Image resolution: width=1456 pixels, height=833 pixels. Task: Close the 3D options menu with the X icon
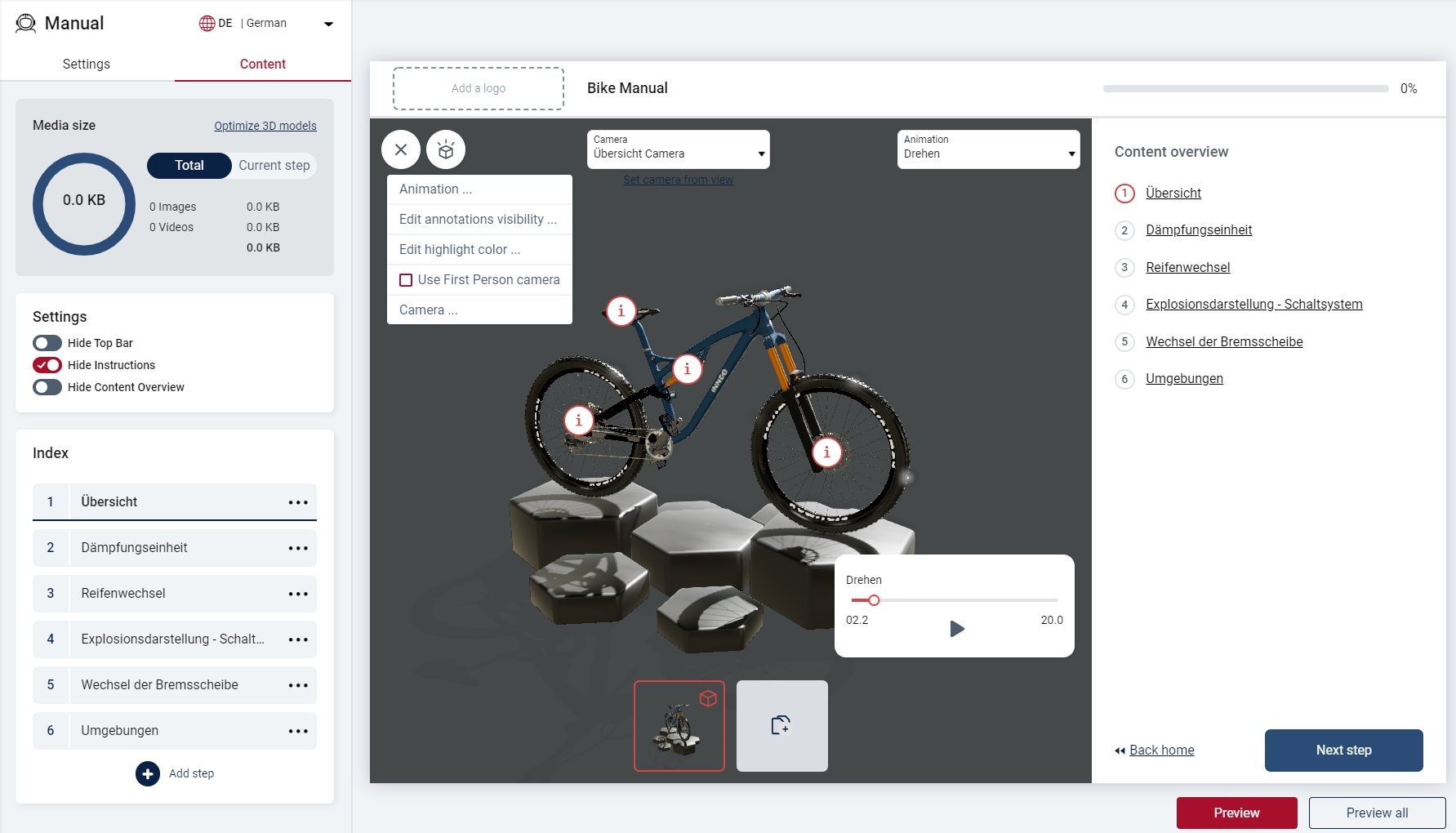(x=401, y=149)
